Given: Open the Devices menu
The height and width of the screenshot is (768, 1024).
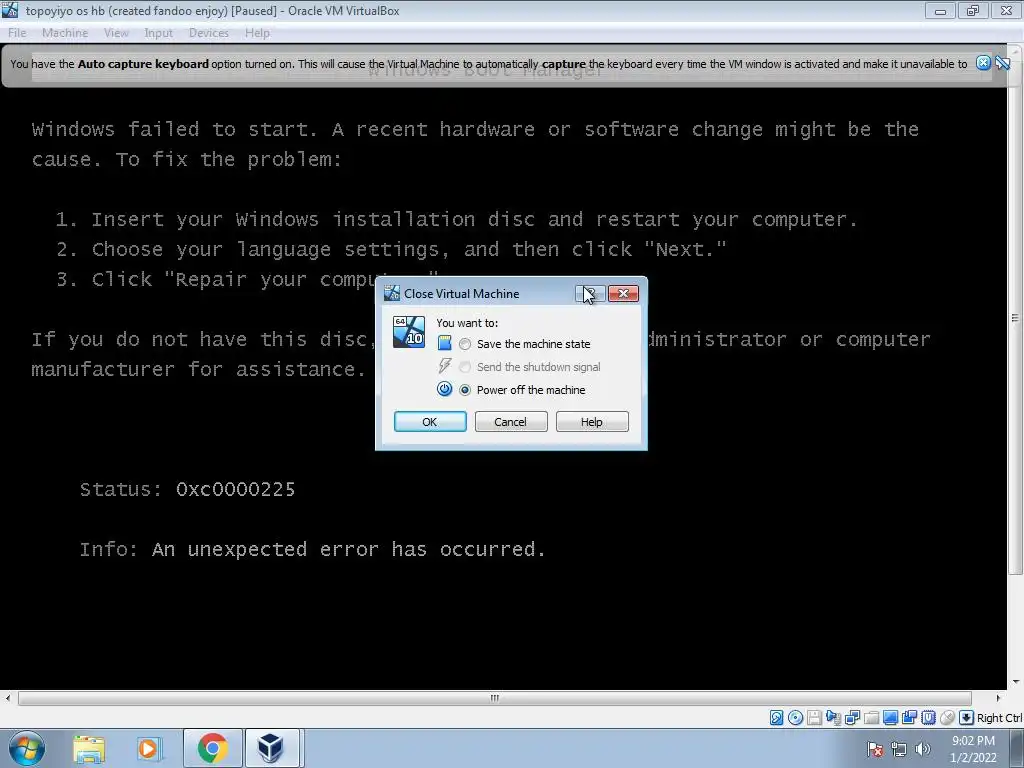Looking at the screenshot, I should click(209, 33).
